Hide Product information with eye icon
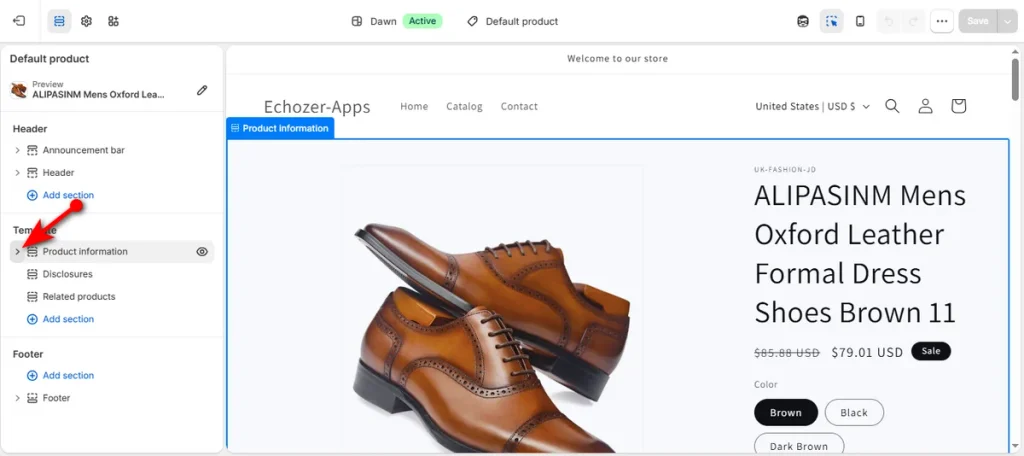 [x=202, y=252]
